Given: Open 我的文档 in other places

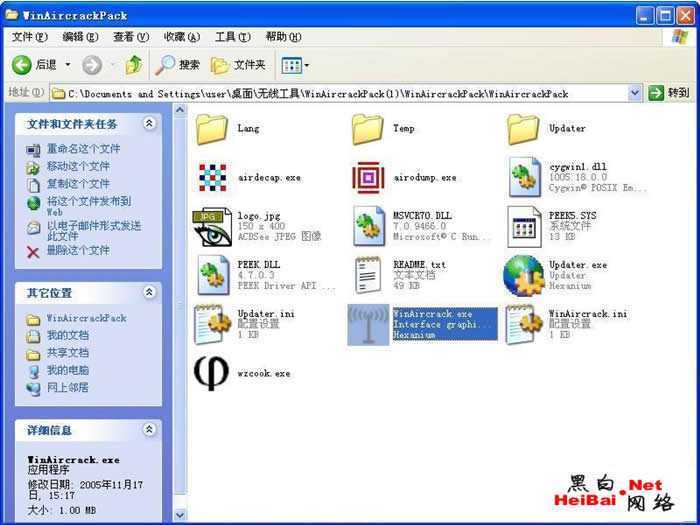Looking at the screenshot, I should point(68,335).
